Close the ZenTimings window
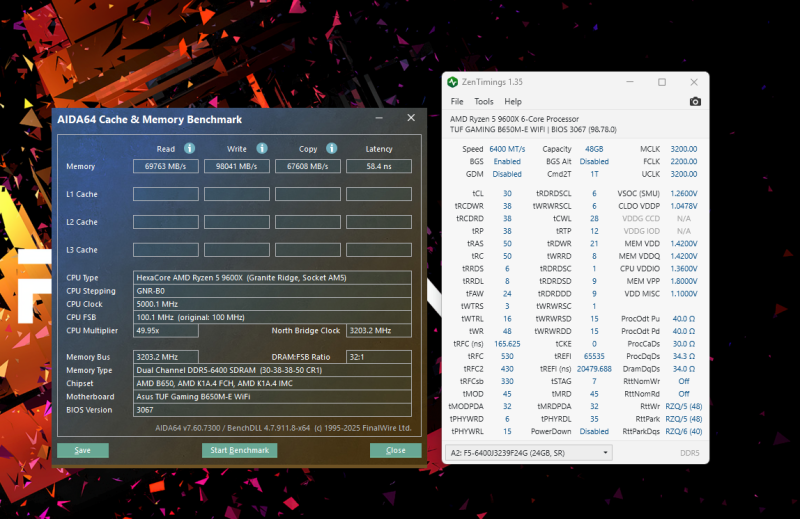800x519 pixels. [x=694, y=82]
